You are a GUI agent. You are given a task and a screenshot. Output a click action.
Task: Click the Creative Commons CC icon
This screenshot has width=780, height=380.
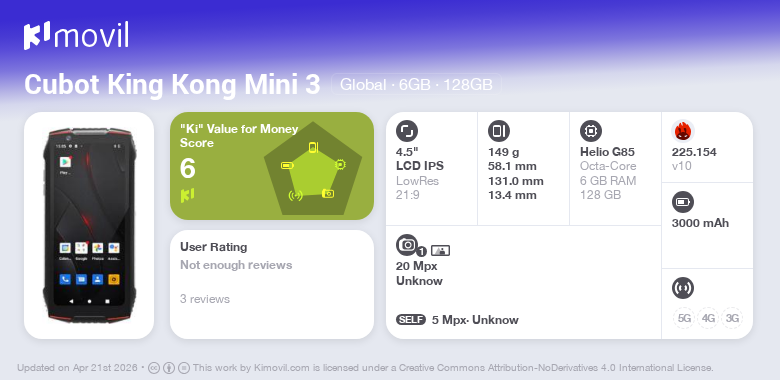tap(154, 368)
